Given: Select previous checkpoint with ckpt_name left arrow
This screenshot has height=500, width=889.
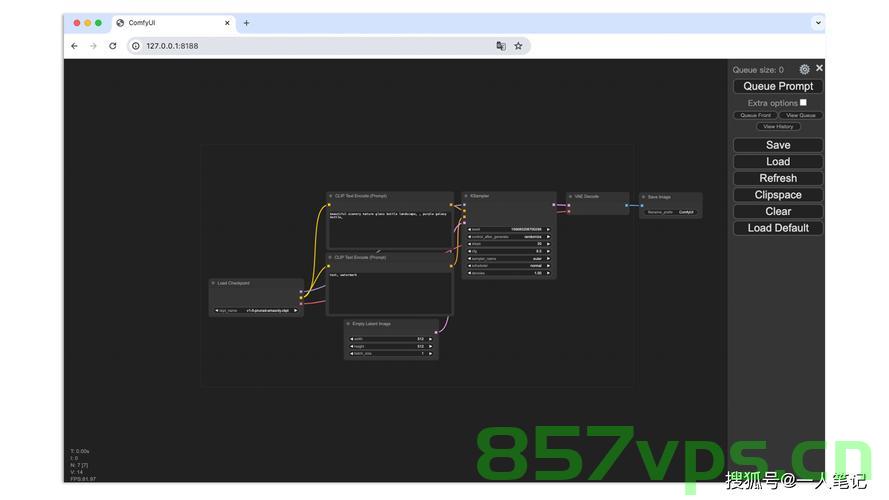Looking at the screenshot, I should click(217, 311).
